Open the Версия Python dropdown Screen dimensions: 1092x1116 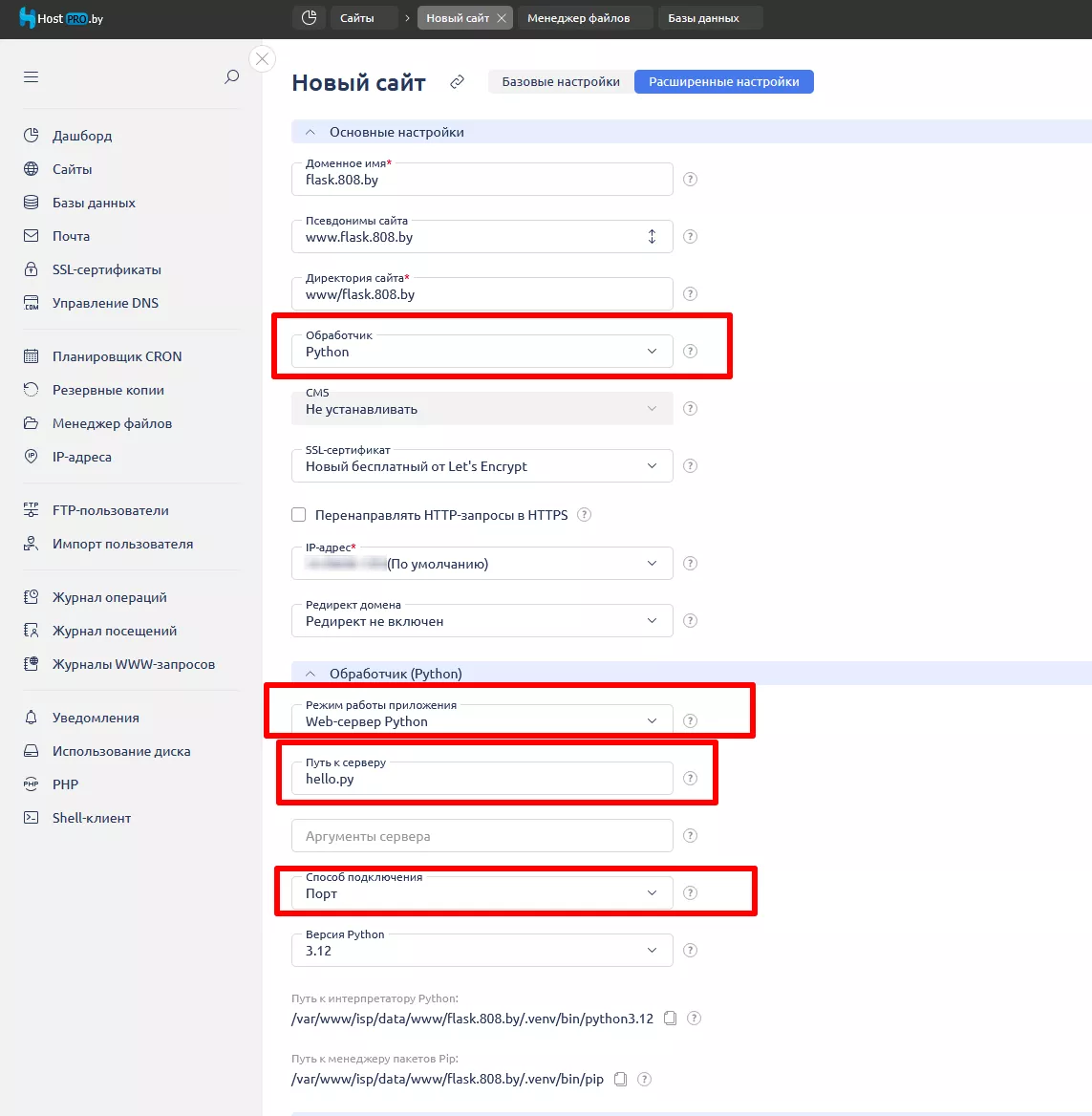pos(482,950)
